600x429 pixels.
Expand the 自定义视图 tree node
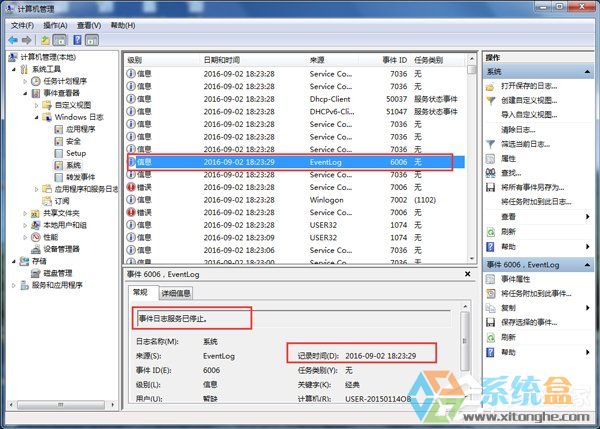[37, 105]
